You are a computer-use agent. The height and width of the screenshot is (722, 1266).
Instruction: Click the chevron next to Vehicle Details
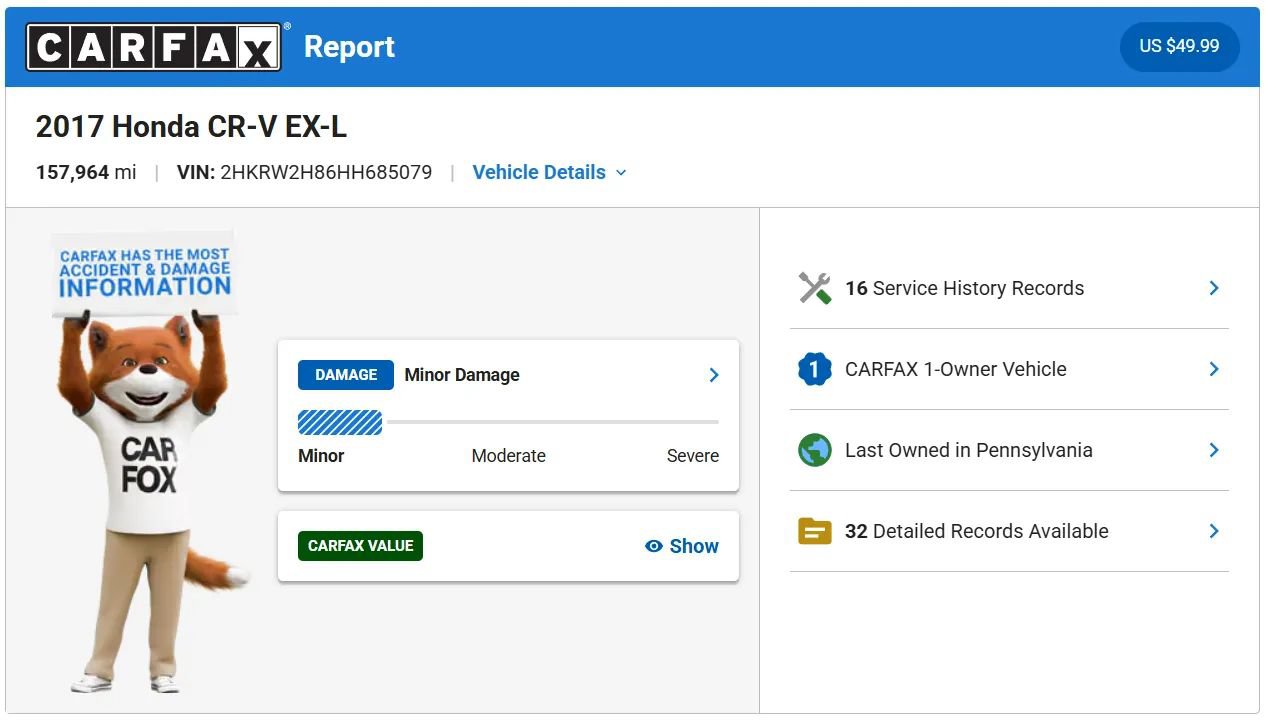pos(621,173)
